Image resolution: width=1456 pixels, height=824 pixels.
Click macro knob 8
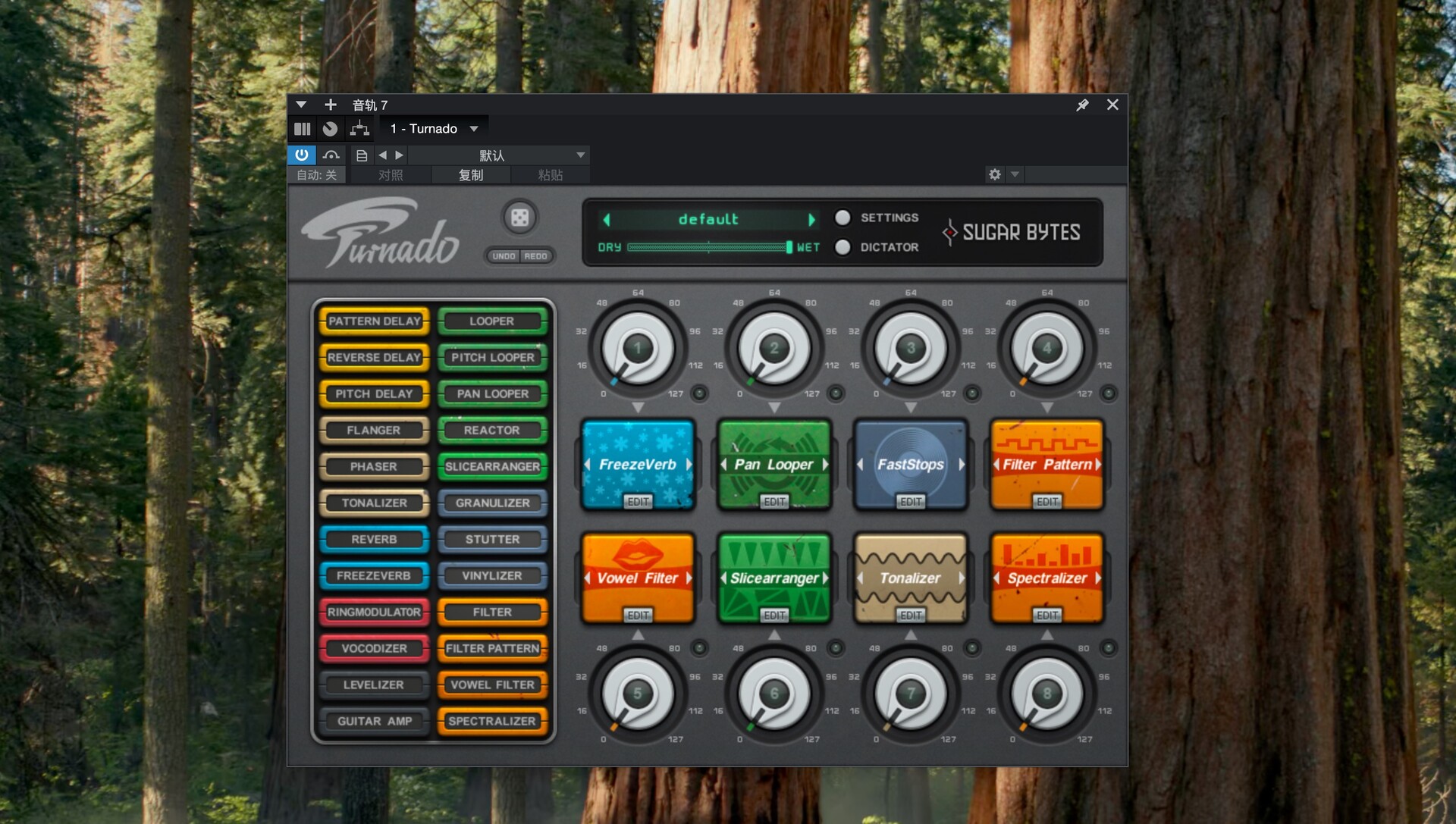coord(1047,694)
